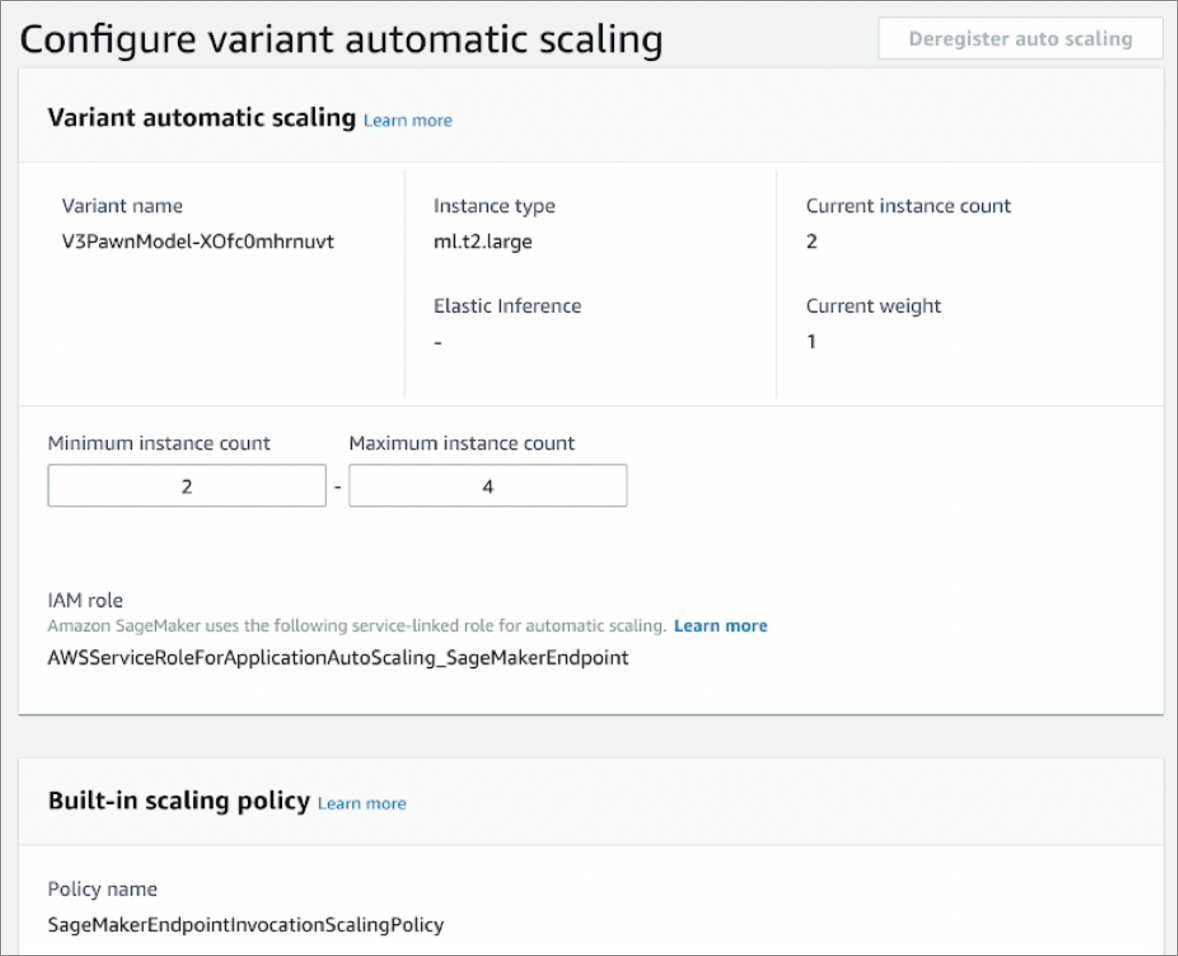Click the Elastic Inference value dash
This screenshot has width=1178, height=956.
435,341
